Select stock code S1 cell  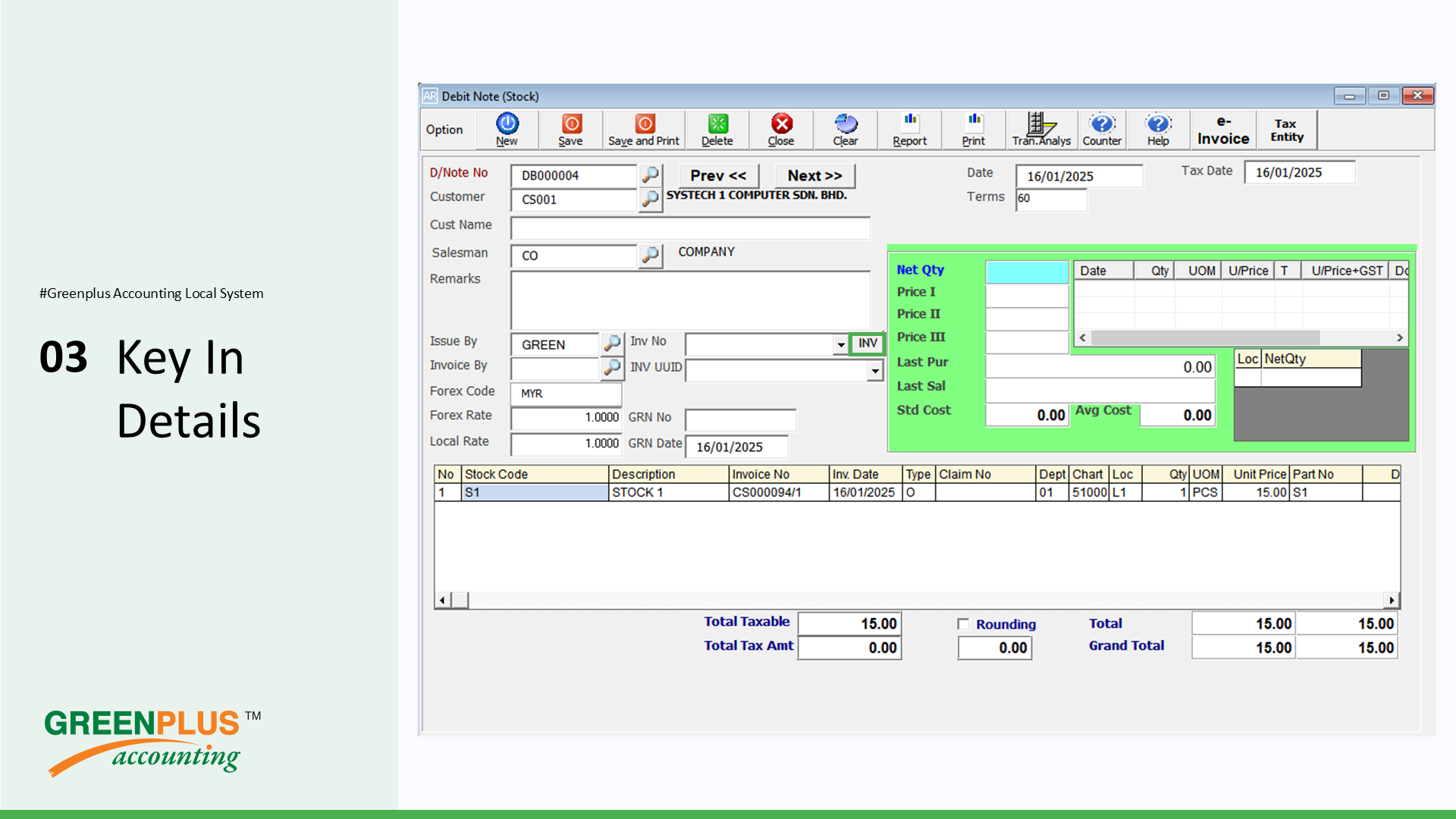pyautogui.click(x=535, y=492)
